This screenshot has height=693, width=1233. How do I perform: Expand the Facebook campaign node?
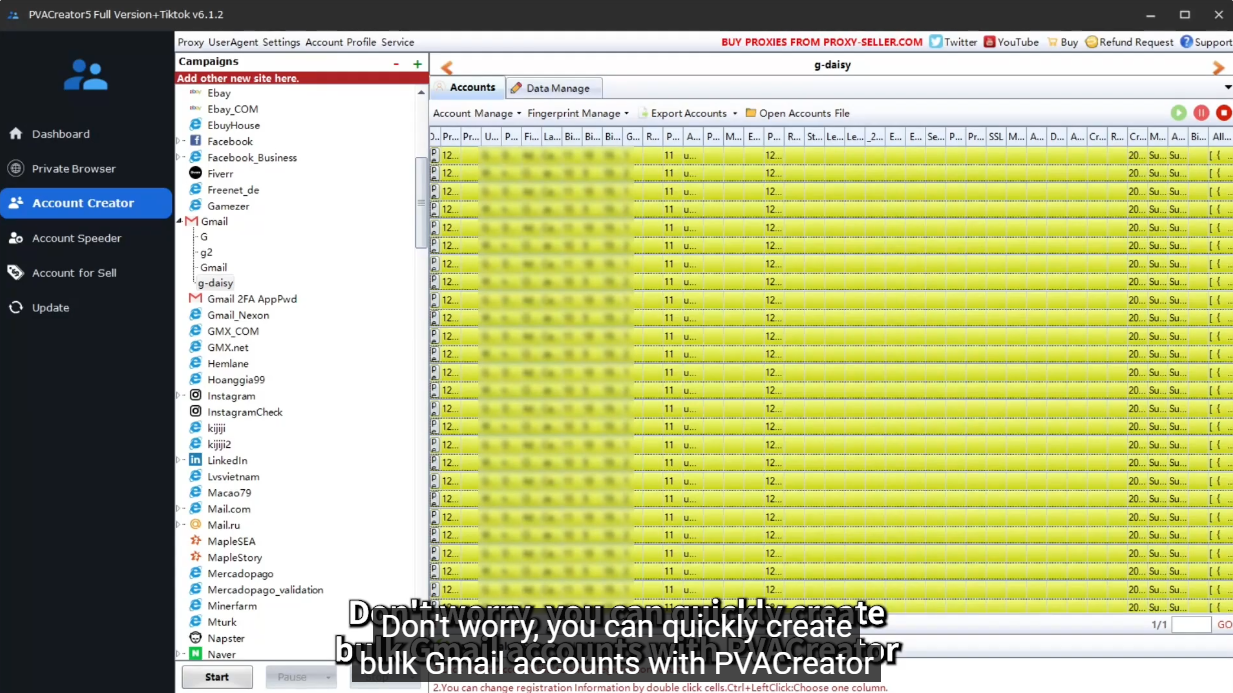pyautogui.click(x=180, y=141)
